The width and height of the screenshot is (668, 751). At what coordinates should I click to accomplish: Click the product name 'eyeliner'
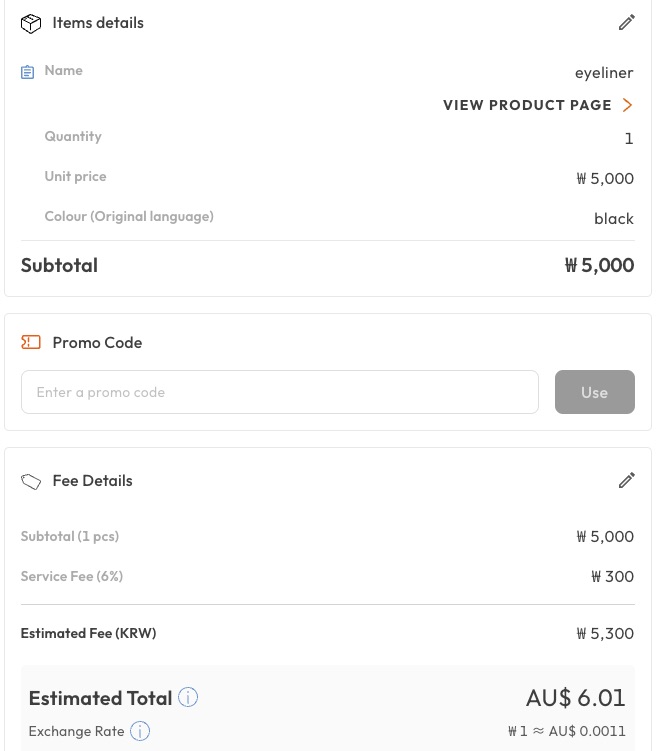pyautogui.click(x=604, y=72)
